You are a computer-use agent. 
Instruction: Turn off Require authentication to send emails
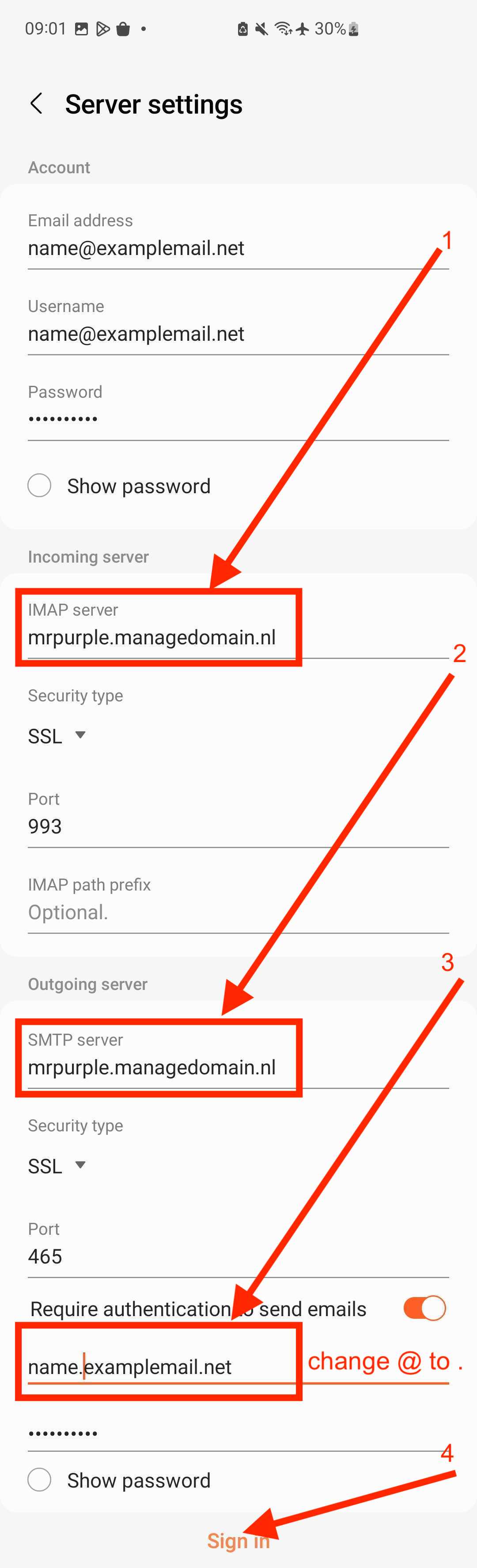point(425,1308)
